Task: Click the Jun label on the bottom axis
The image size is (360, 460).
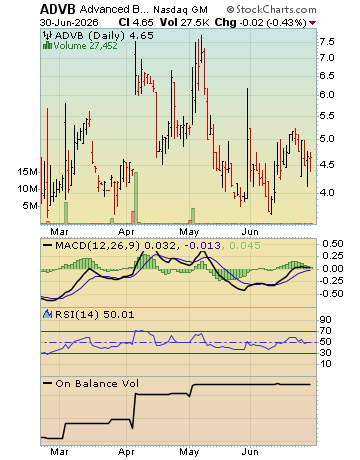Action: 250,452
